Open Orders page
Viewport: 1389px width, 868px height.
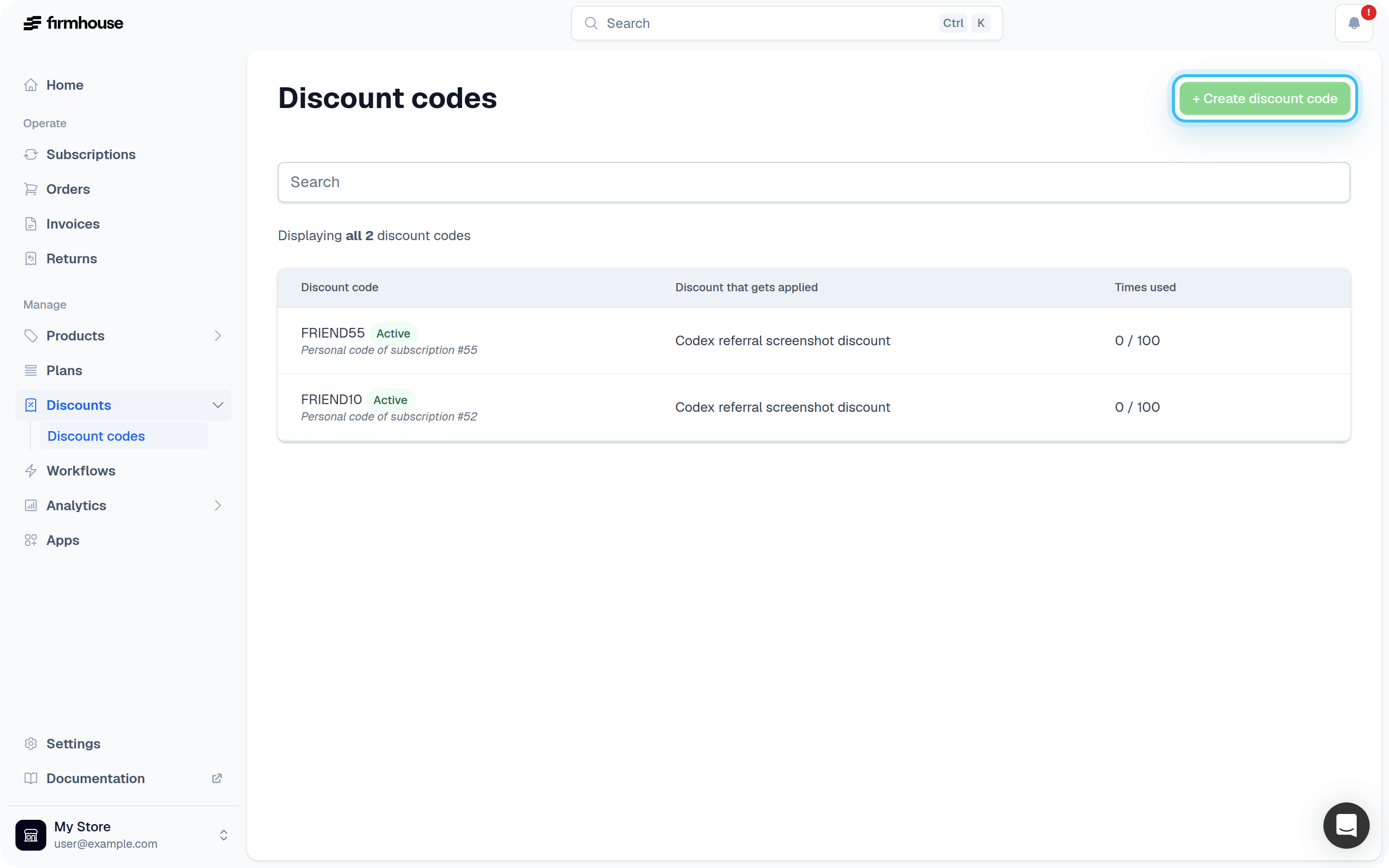[x=123, y=189]
